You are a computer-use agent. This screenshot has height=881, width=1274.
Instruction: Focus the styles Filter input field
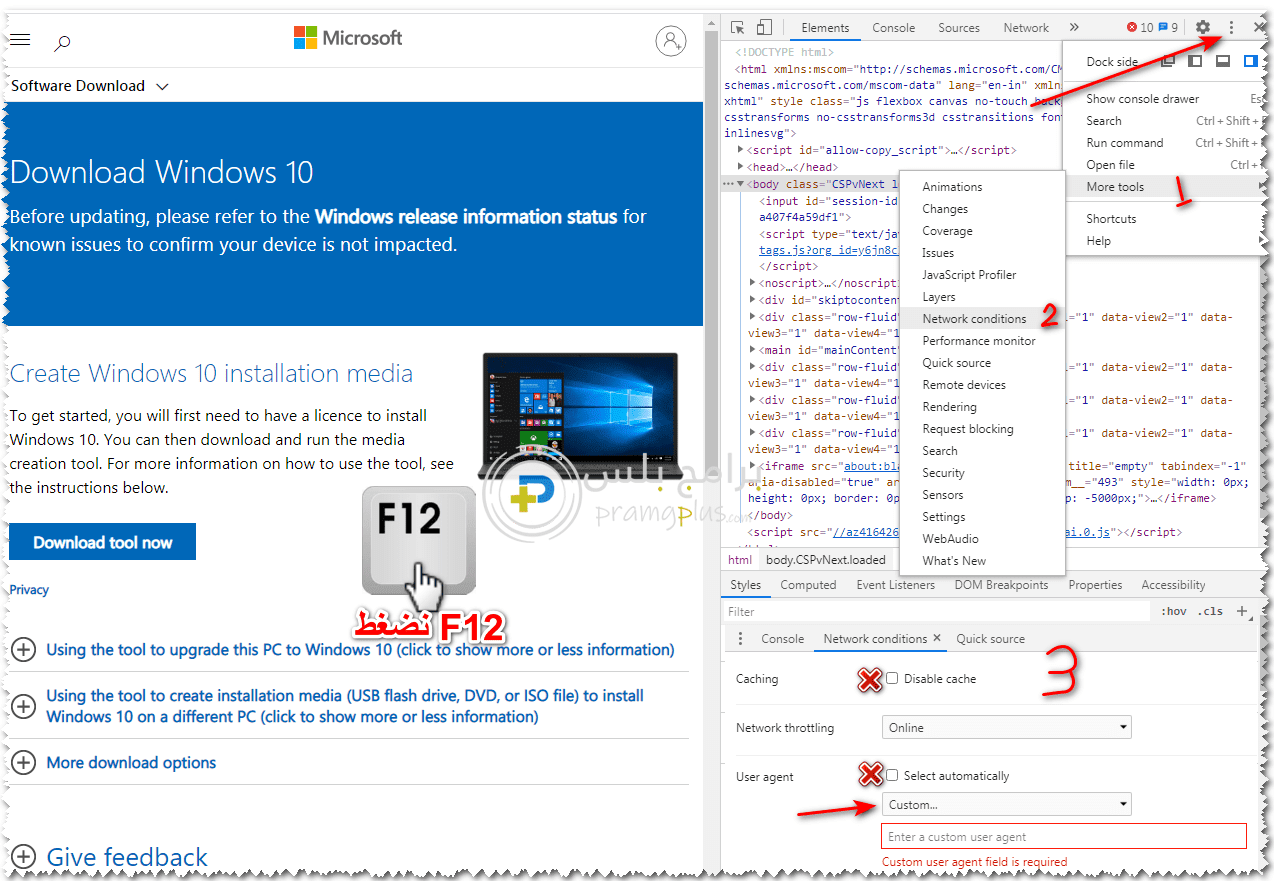(937, 611)
